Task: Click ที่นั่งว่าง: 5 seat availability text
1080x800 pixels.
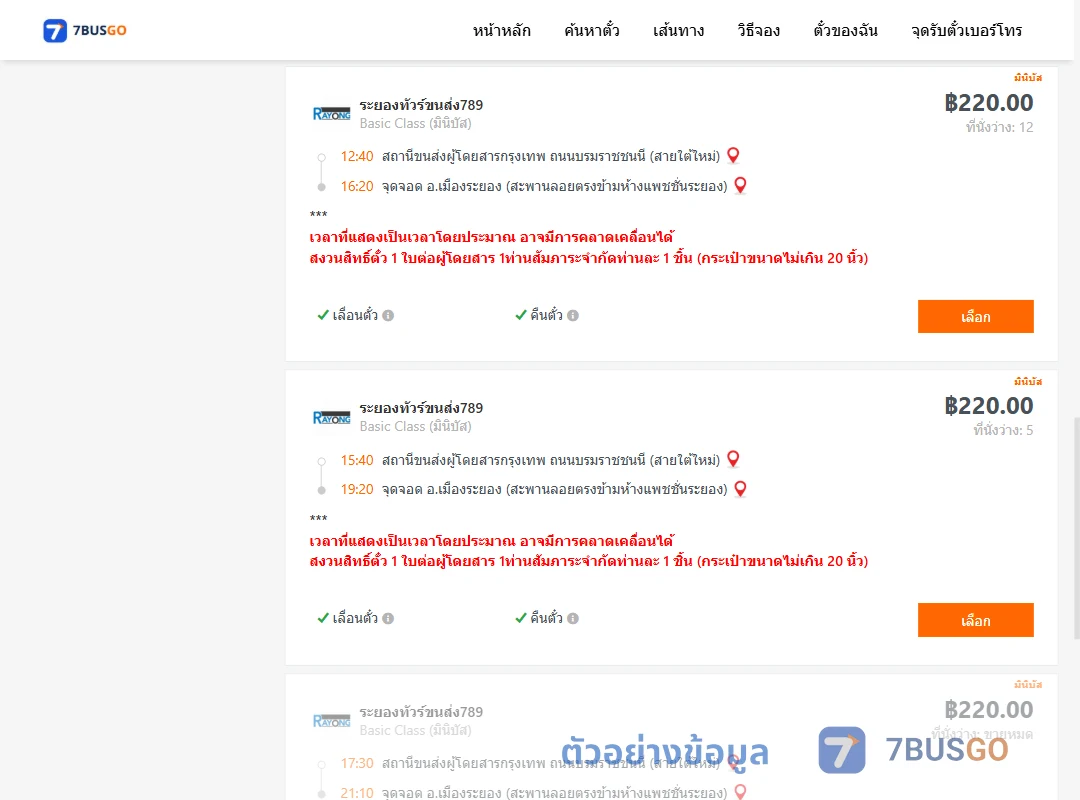Action: [1003, 430]
